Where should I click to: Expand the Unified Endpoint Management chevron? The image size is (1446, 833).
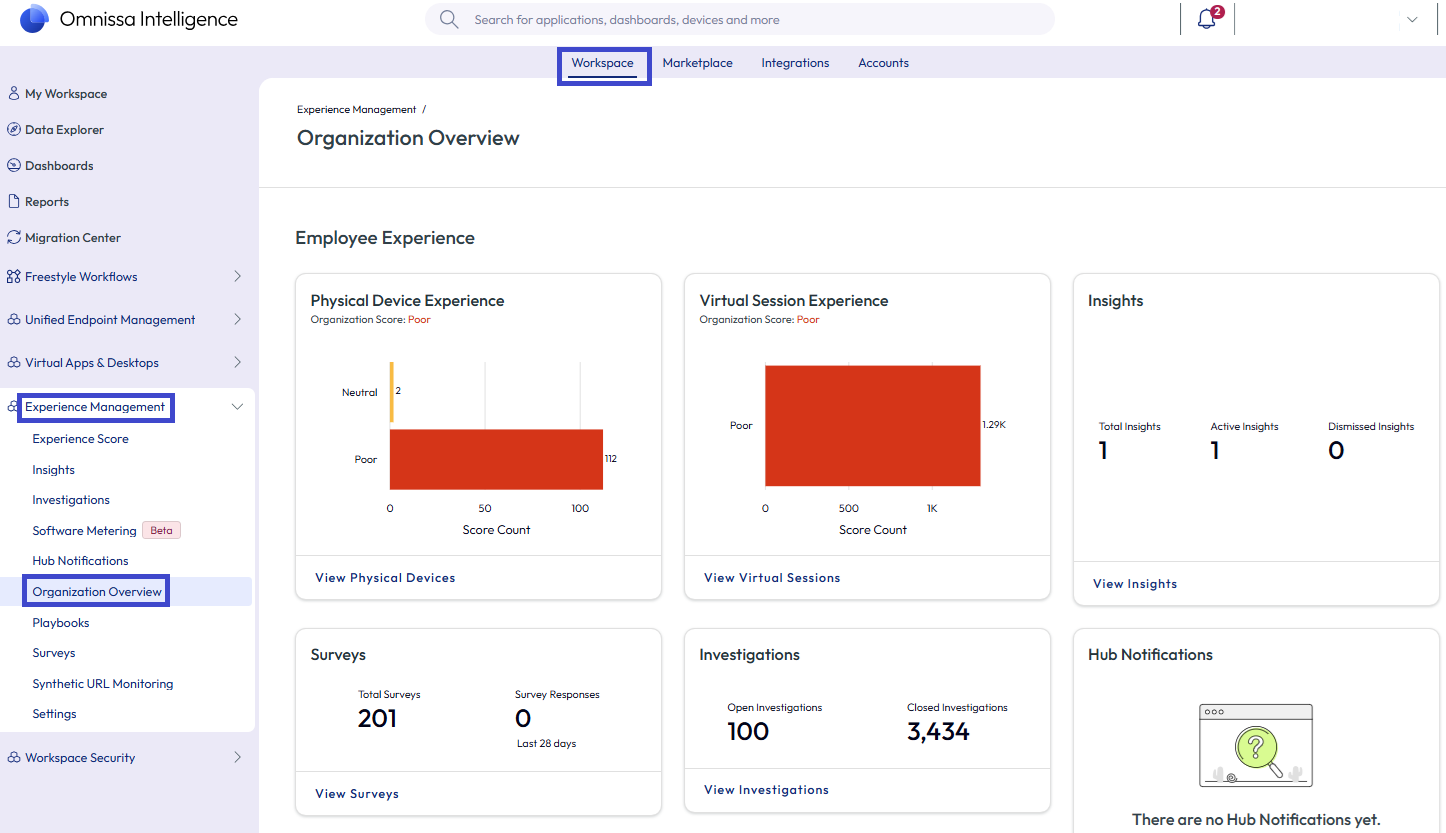pos(237,320)
